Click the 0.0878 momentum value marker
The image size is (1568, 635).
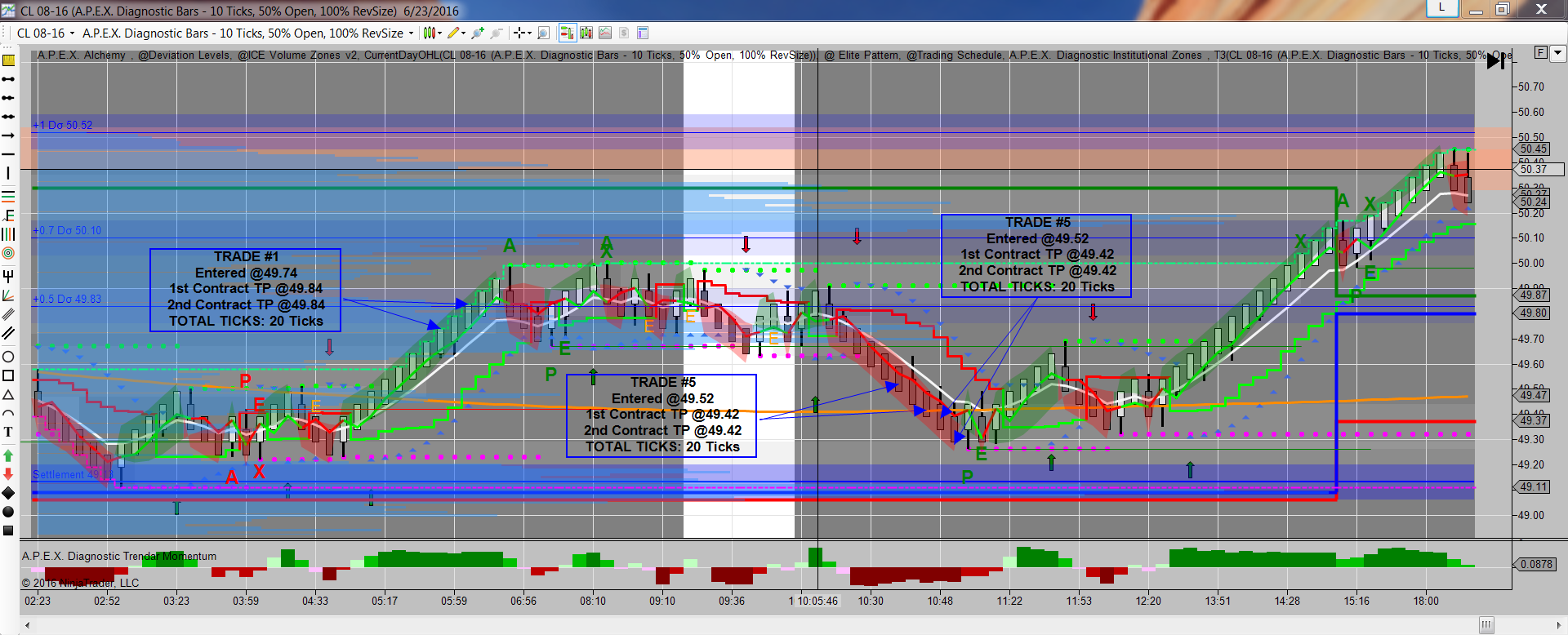point(1536,565)
